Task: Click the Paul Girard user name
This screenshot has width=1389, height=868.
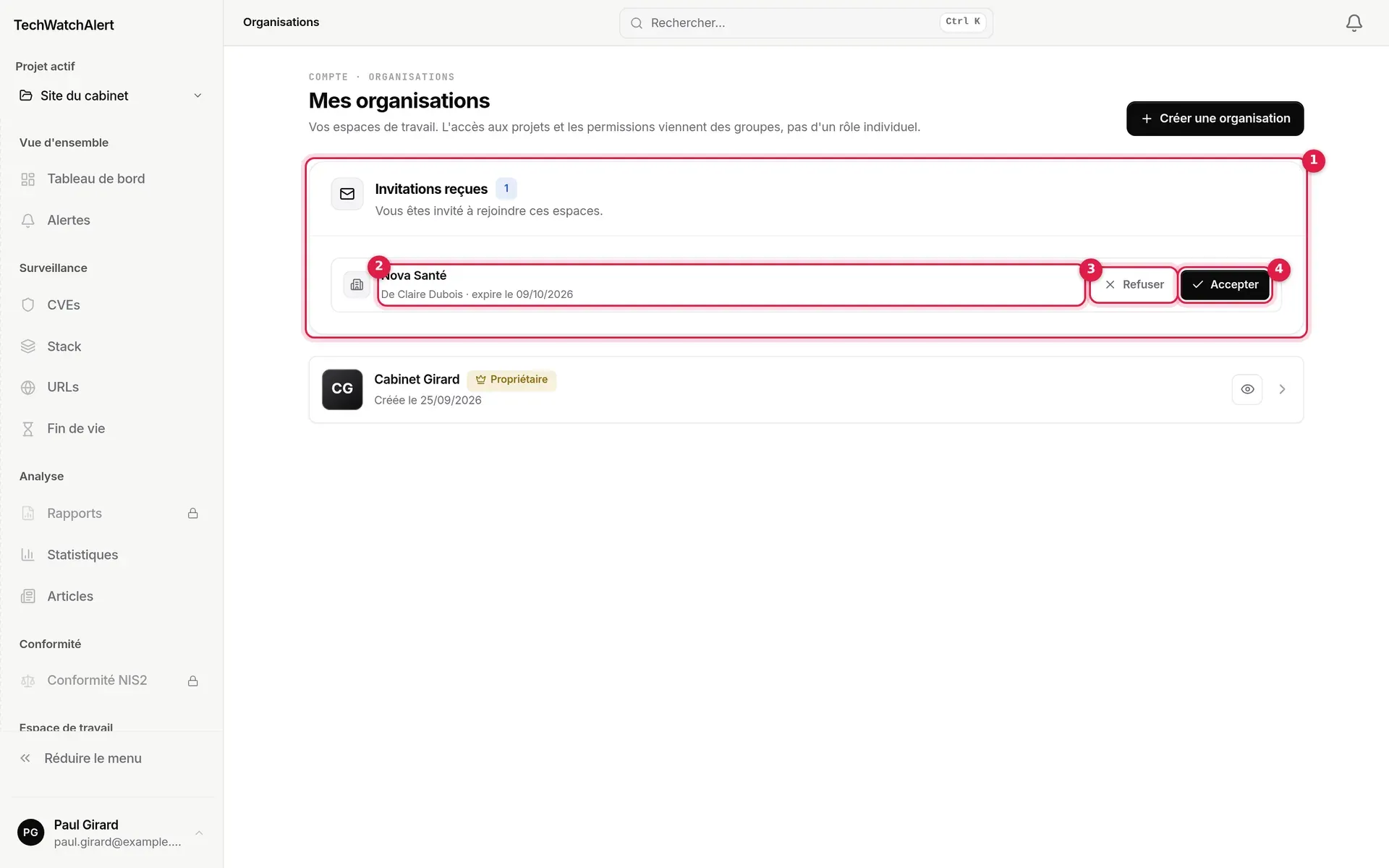Action: click(x=86, y=825)
